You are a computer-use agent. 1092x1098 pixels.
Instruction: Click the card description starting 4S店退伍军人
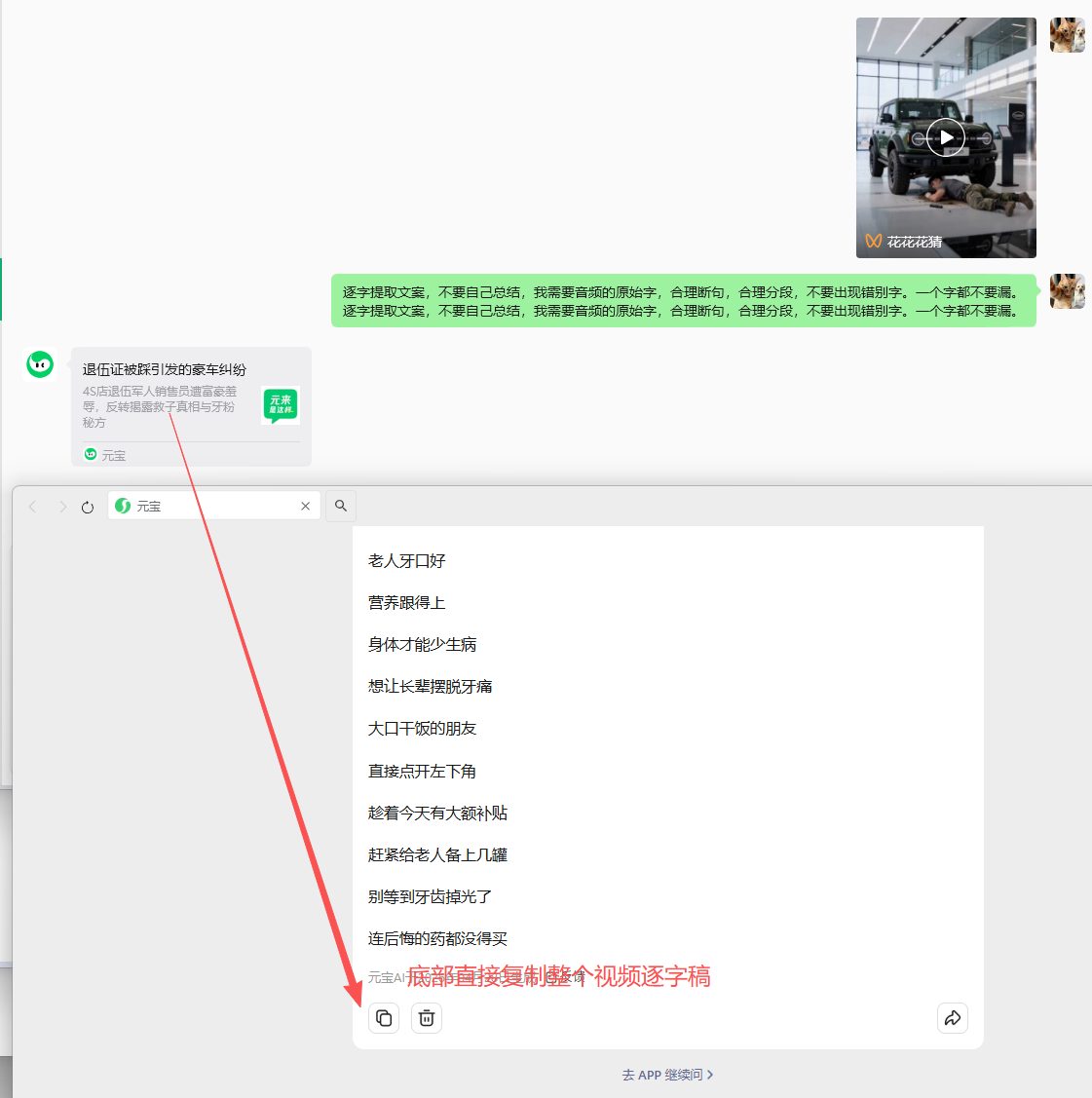(160, 407)
